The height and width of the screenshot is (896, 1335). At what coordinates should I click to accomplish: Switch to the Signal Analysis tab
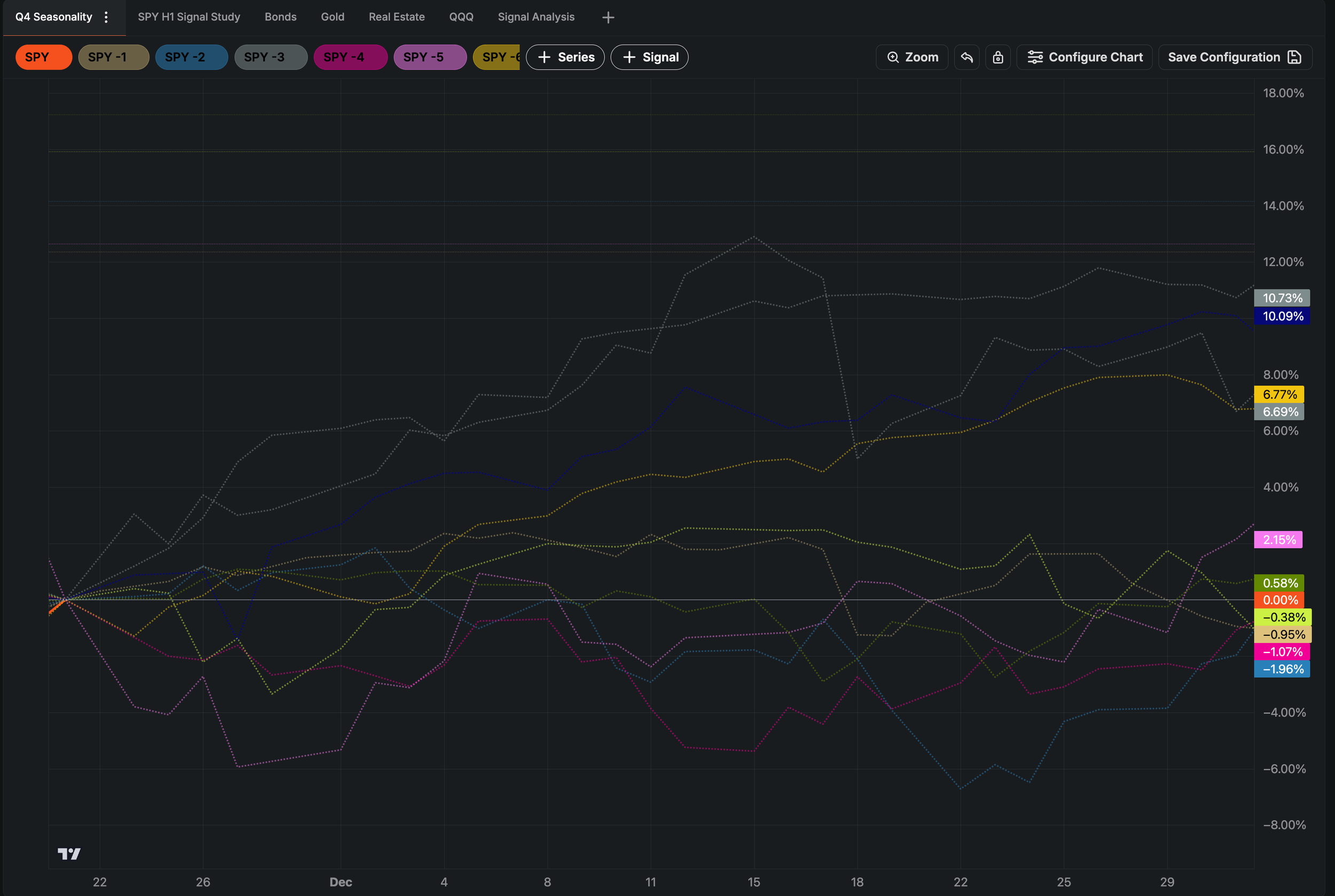click(536, 17)
